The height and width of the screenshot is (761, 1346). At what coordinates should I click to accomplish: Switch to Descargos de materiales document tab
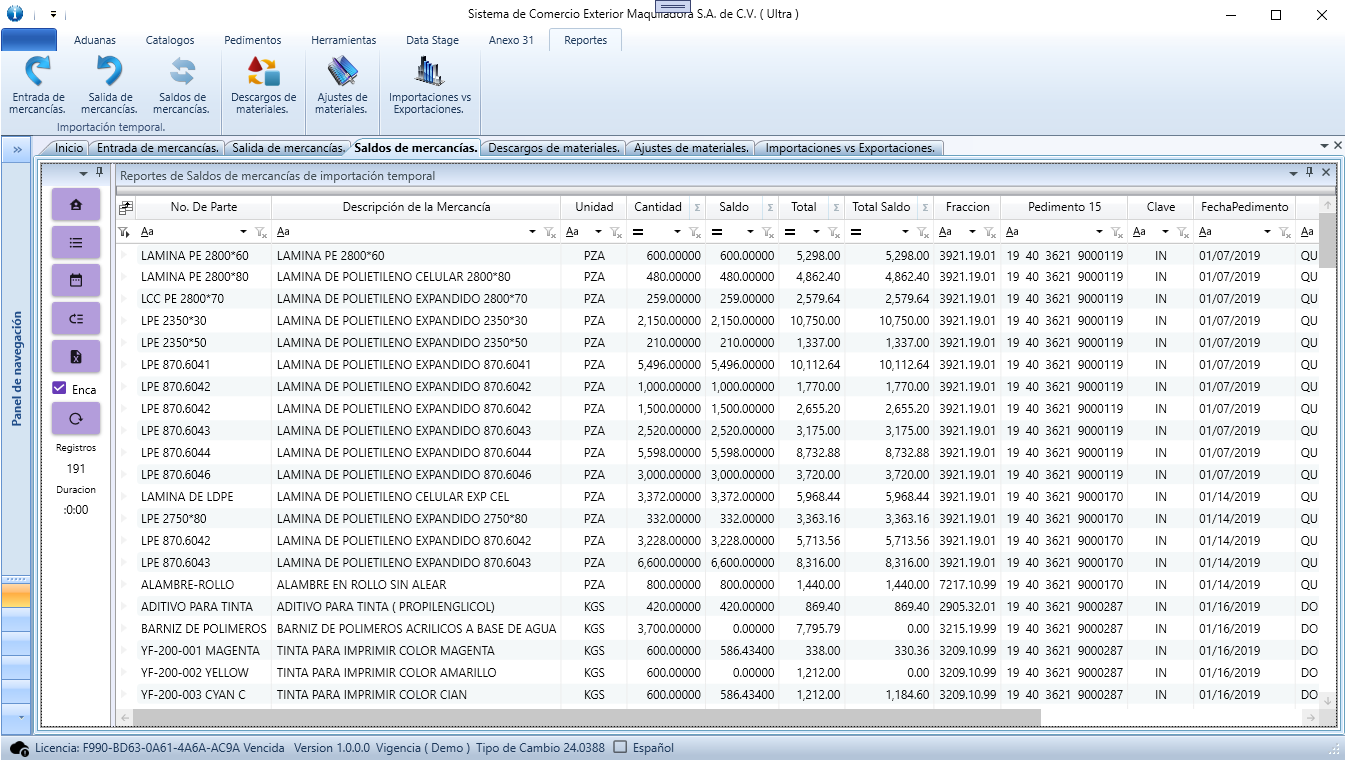(554, 148)
